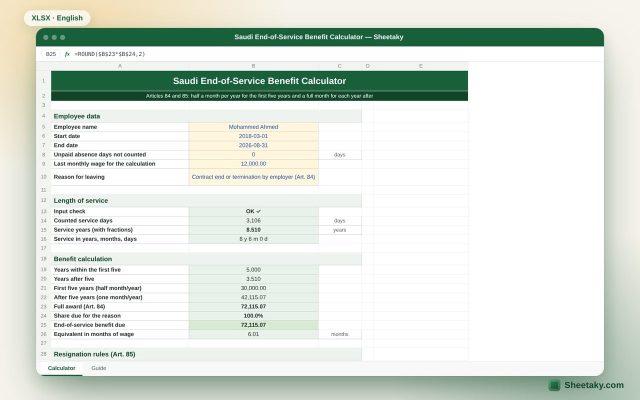Screen dimensions: 640x400
Task: Select the Full award (Art. 84) label
Action: 120,307
